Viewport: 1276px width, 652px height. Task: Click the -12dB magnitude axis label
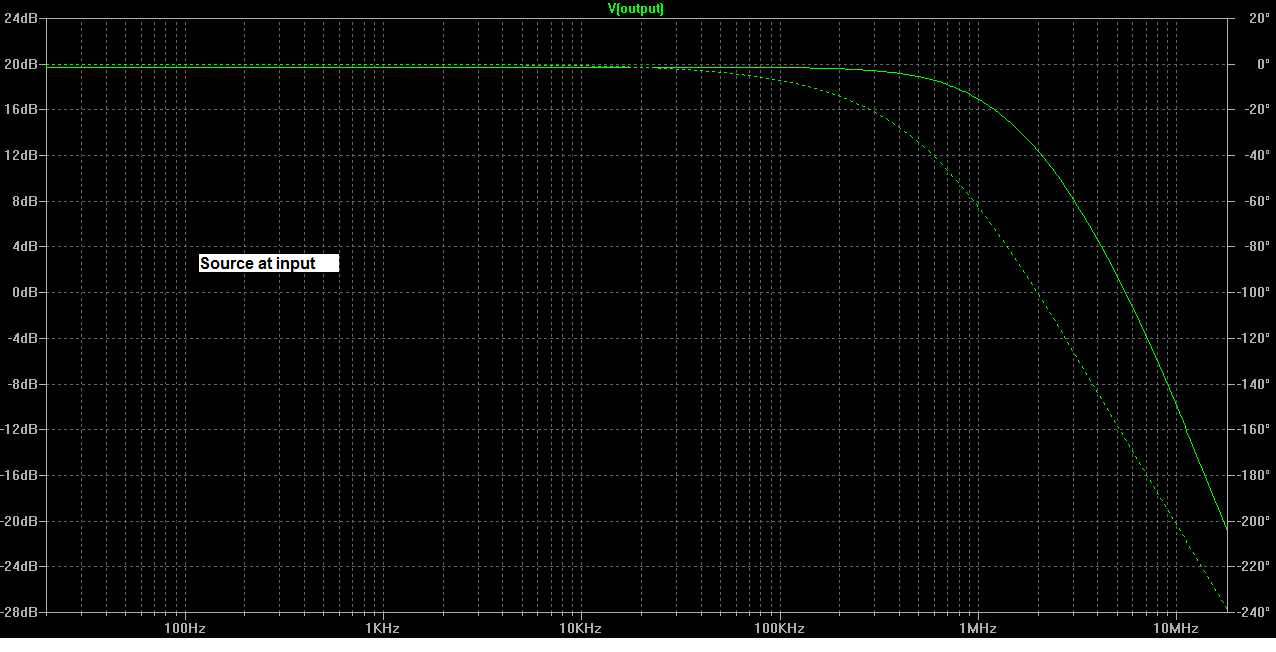19,429
